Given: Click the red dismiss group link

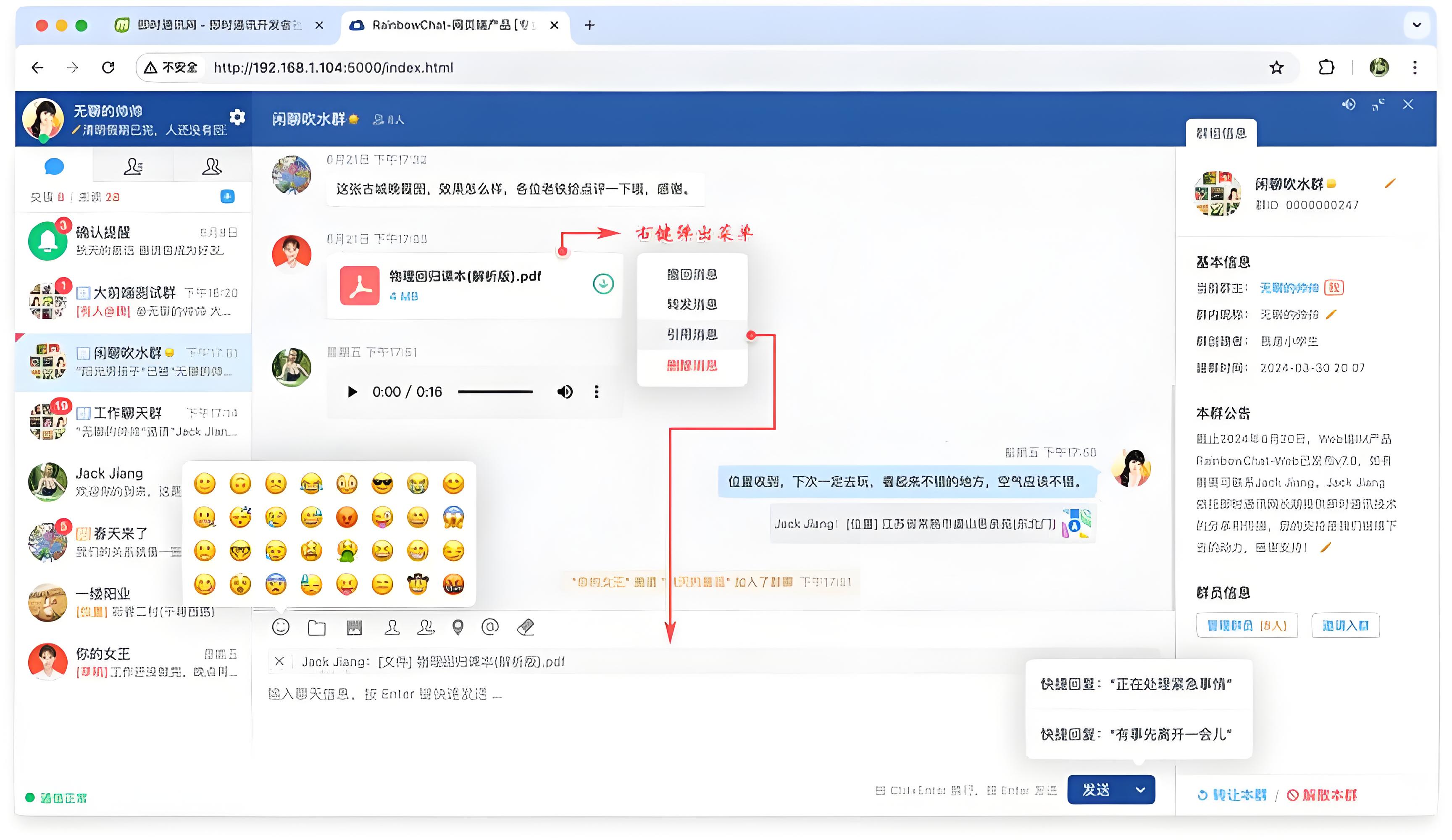Looking at the screenshot, I should point(1322,795).
